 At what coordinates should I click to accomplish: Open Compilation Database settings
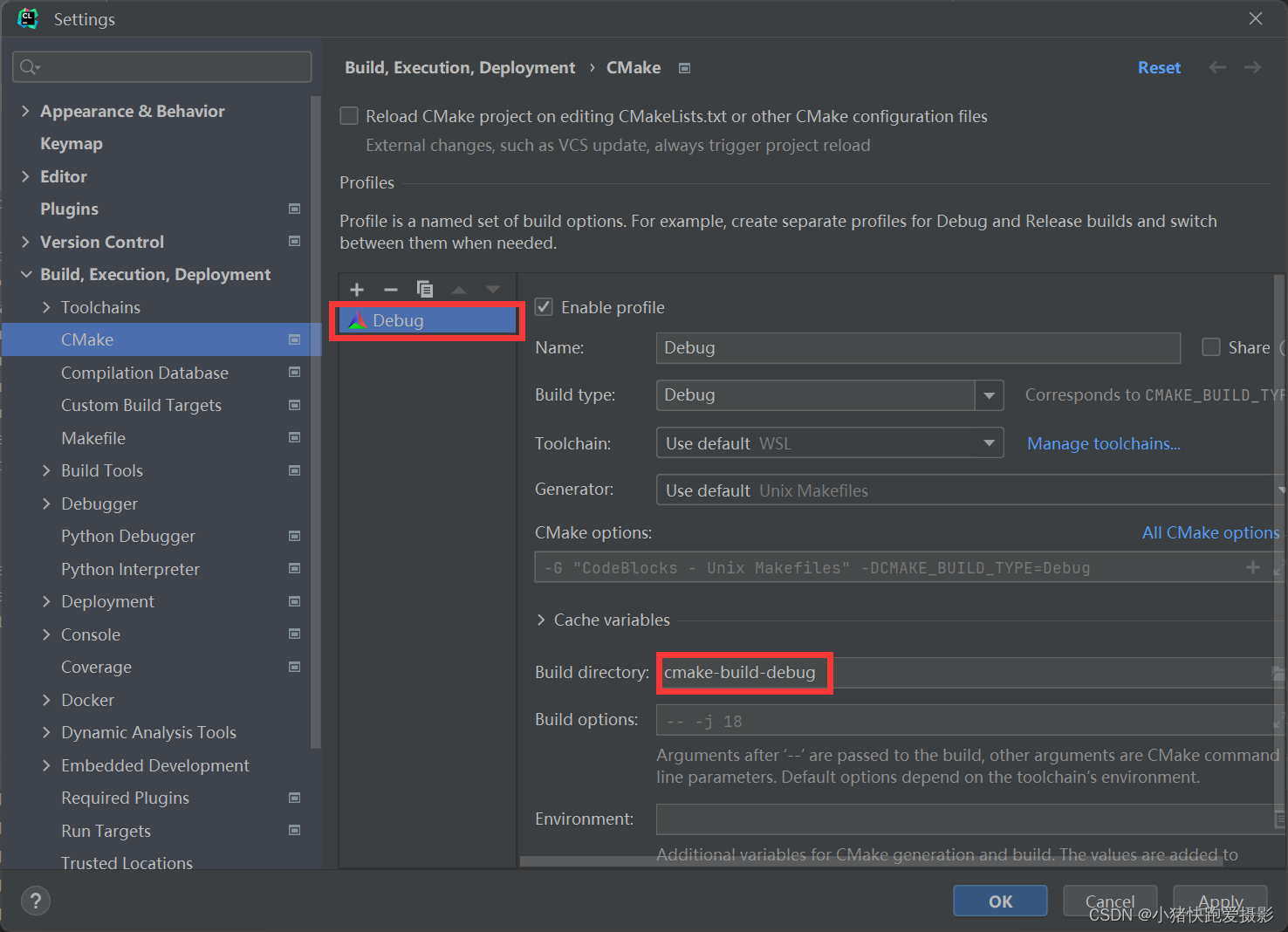pyautogui.click(x=145, y=373)
